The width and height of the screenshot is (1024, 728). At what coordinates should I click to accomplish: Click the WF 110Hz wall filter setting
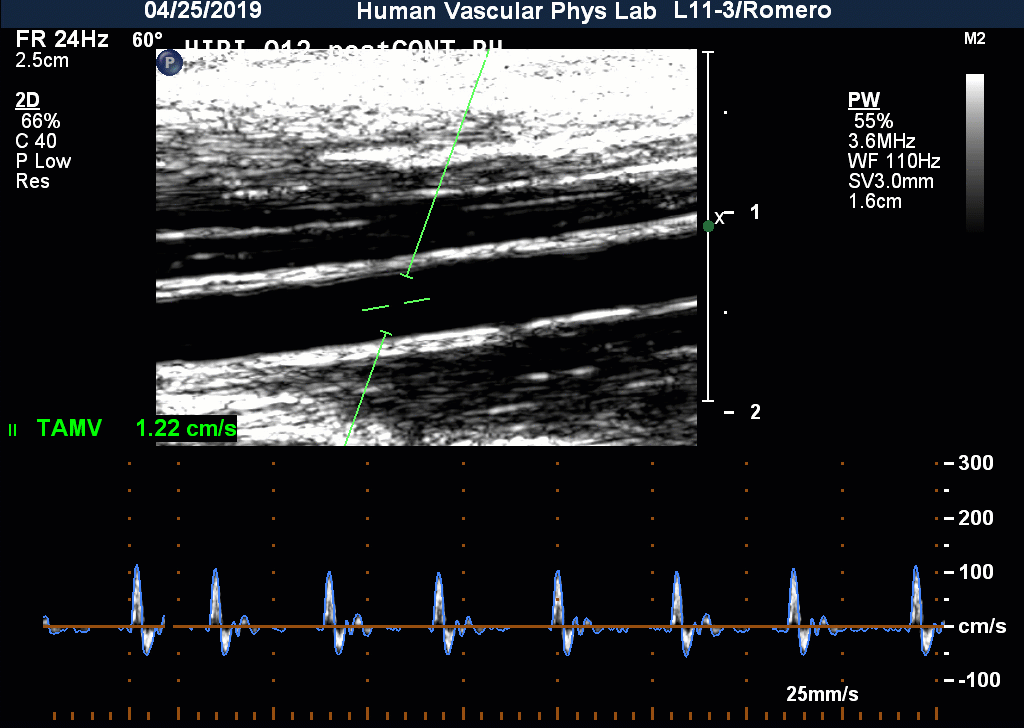click(x=893, y=161)
